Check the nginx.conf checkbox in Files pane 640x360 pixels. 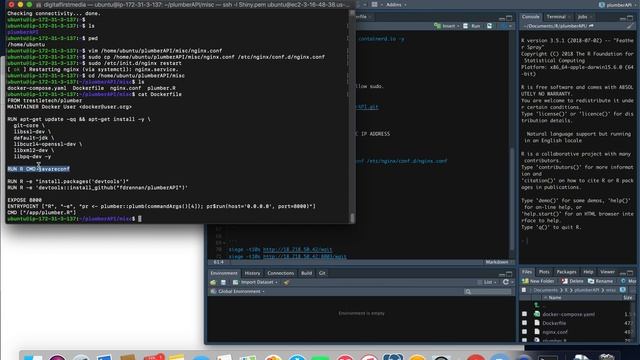coord(524,332)
